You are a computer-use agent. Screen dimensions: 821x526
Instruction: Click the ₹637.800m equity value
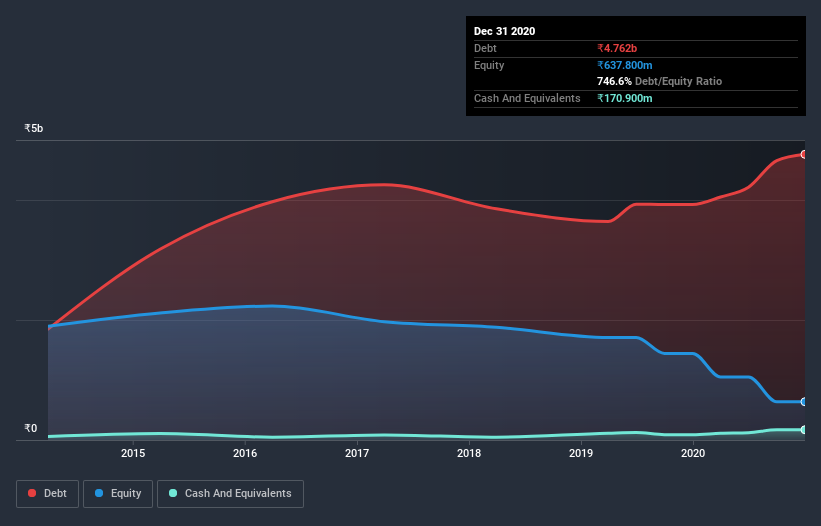tap(625, 65)
